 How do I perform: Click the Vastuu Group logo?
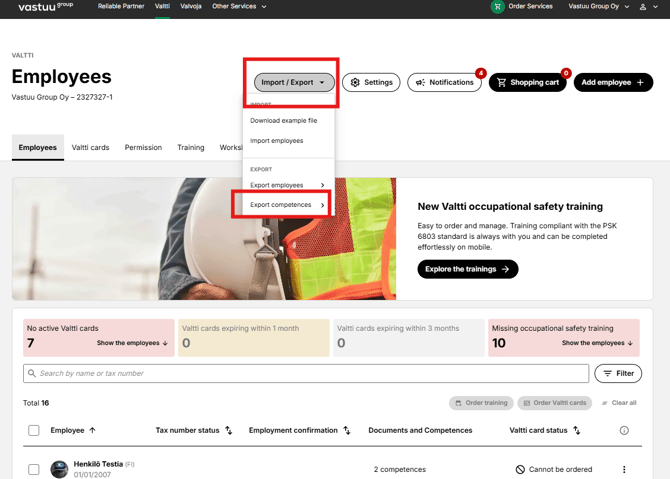(45, 6)
